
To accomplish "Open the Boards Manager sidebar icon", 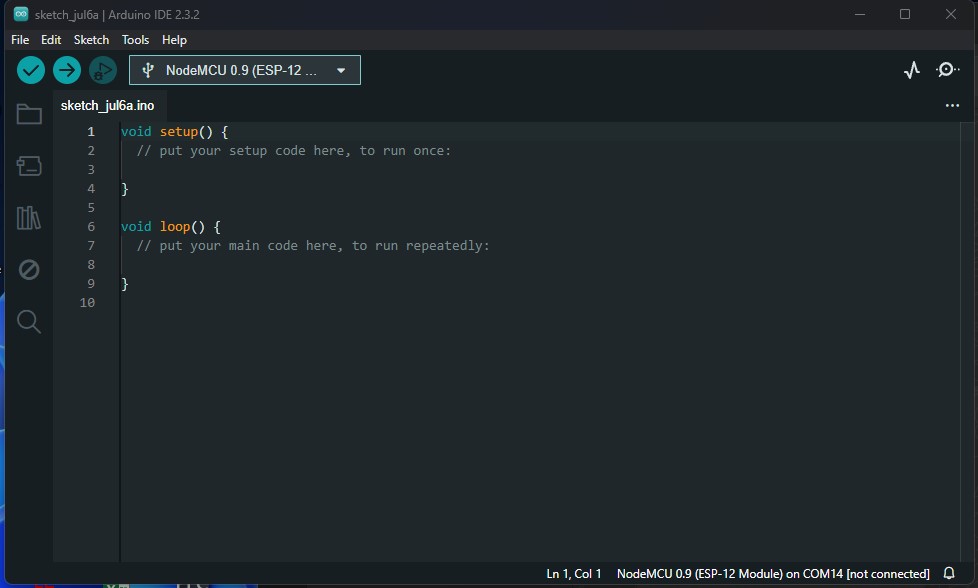I will 29,166.
